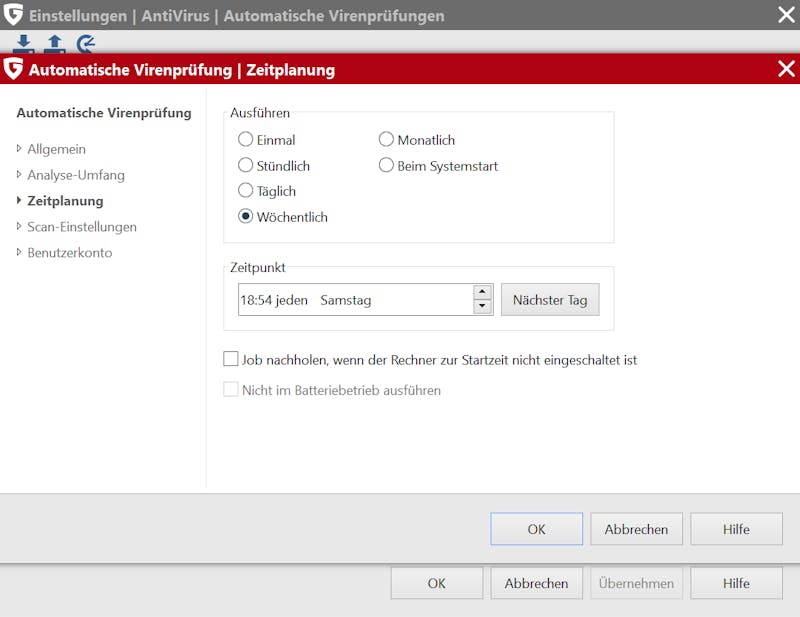Select the Einmal radio button
Image resolution: width=800 pixels, height=617 pixels.
click(245, 139)
